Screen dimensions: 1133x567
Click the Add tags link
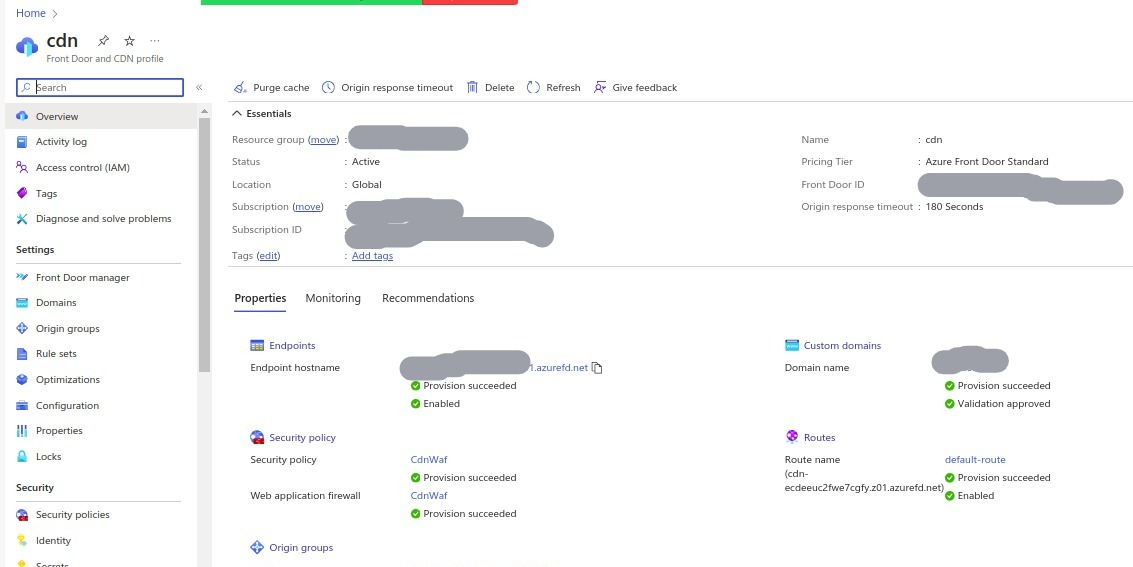[x=372, y=256]
